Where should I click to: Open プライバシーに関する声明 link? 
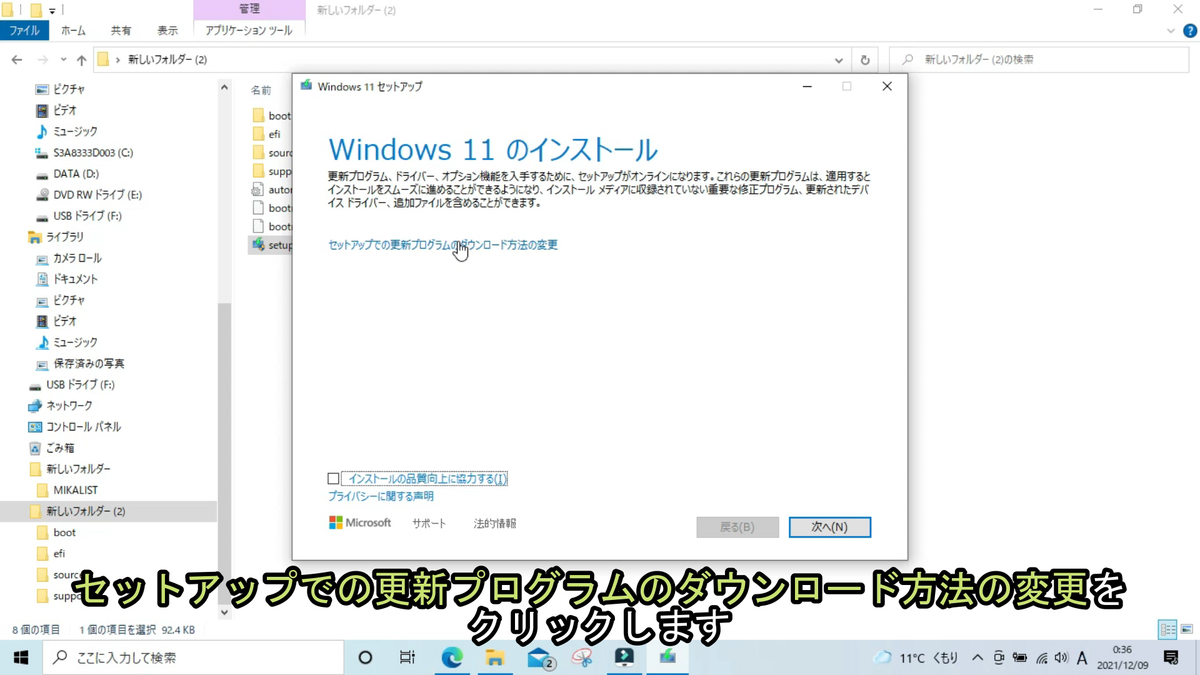[x=381, y=496]
